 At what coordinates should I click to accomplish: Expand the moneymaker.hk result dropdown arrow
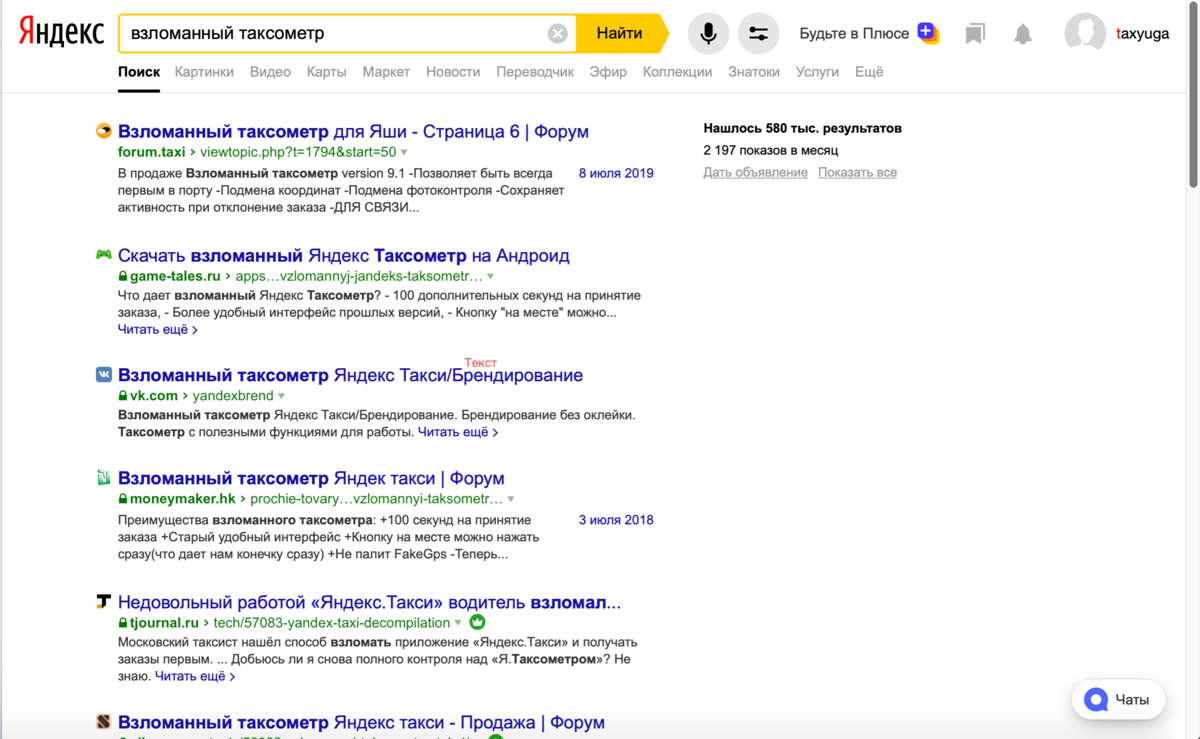click(x=511, y=500)
